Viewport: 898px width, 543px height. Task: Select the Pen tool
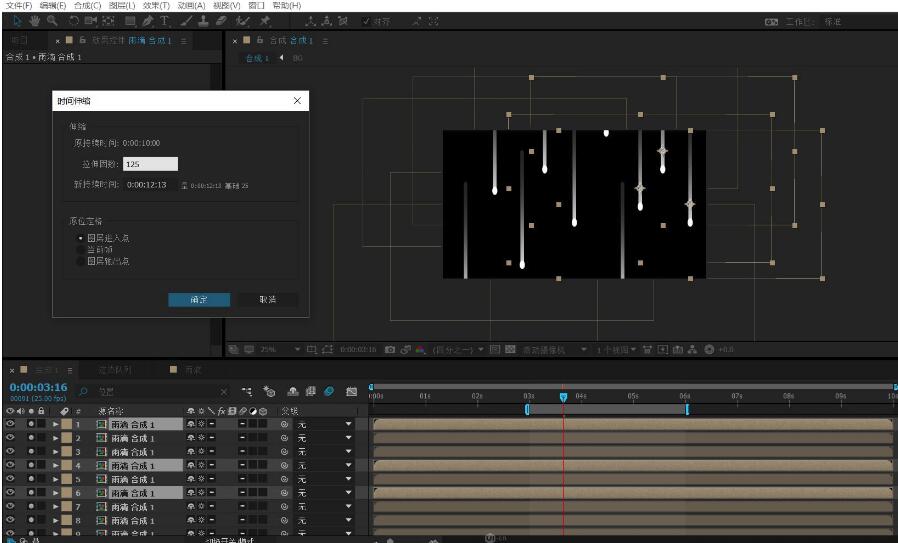[x=148, y=21]
